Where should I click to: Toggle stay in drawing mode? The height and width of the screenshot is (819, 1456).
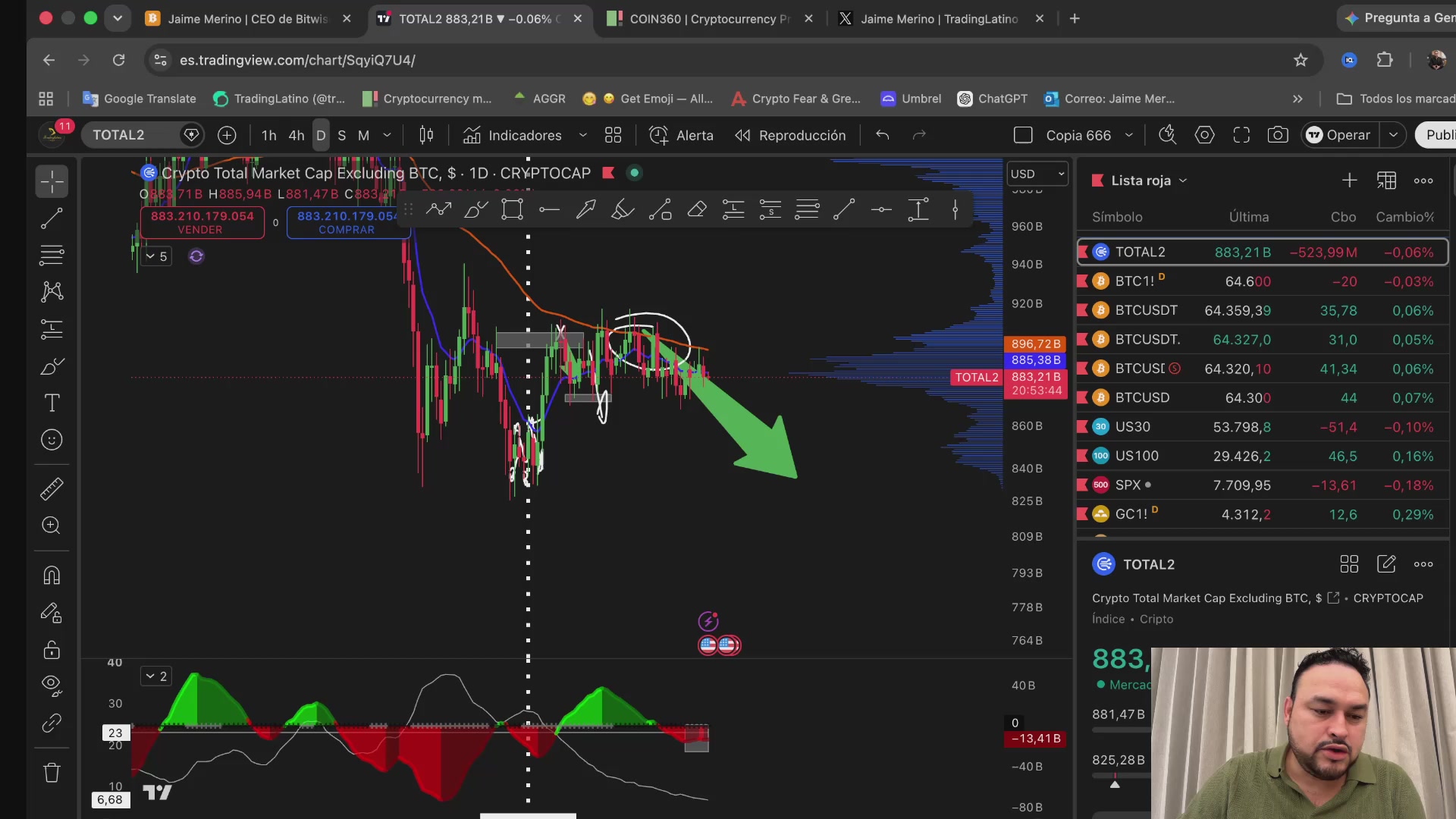[x=52, y=612]
